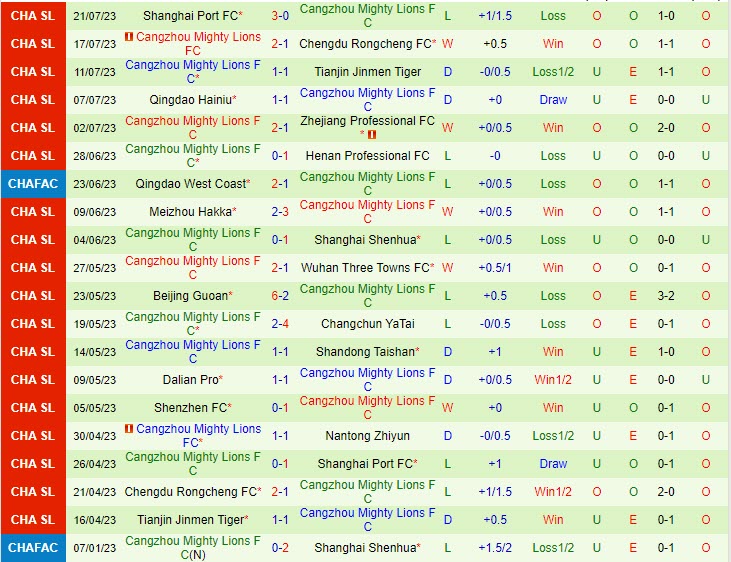The width and height of the screenshot is (731, 562).
Task: Open the 2-4 score on 19/05/23
Action: click(x=280, y=324)
